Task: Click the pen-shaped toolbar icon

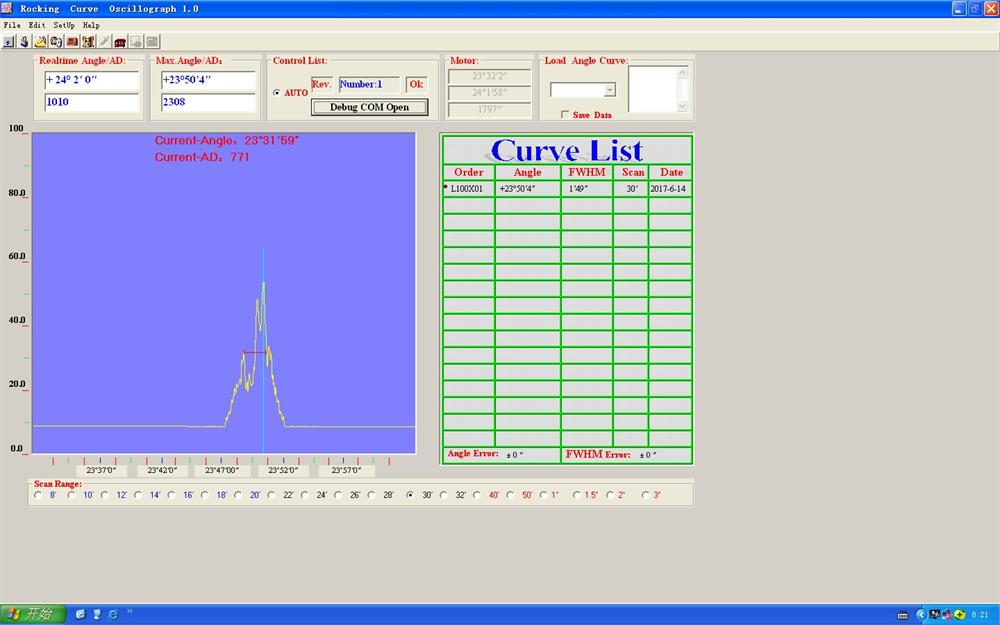Action: [104, 41]
